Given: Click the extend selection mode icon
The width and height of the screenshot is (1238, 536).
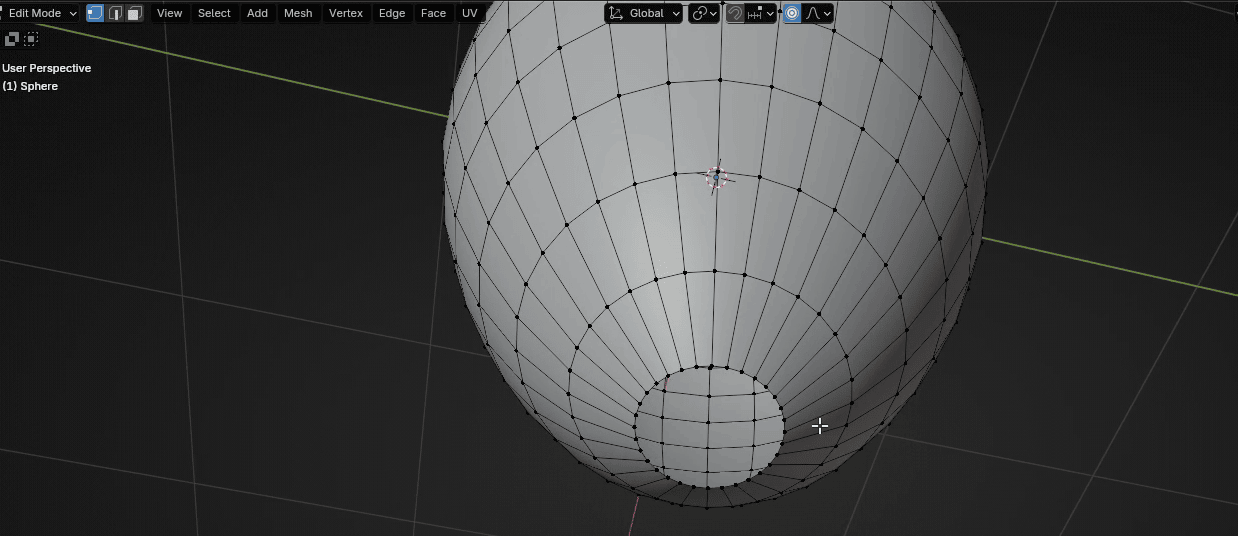Looking at the screenshot, I should (31, 39).
